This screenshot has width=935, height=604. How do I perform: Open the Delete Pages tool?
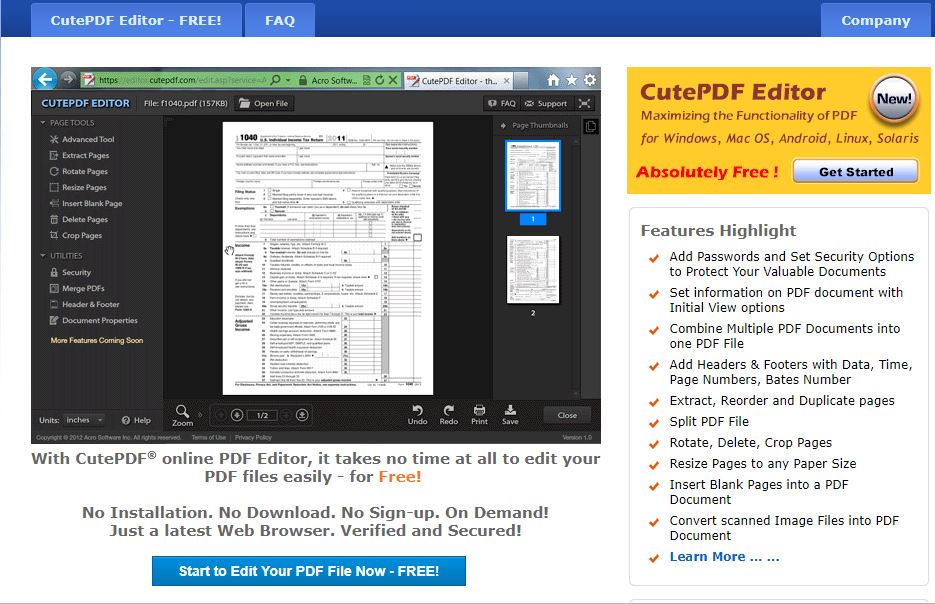coord(80,219)
